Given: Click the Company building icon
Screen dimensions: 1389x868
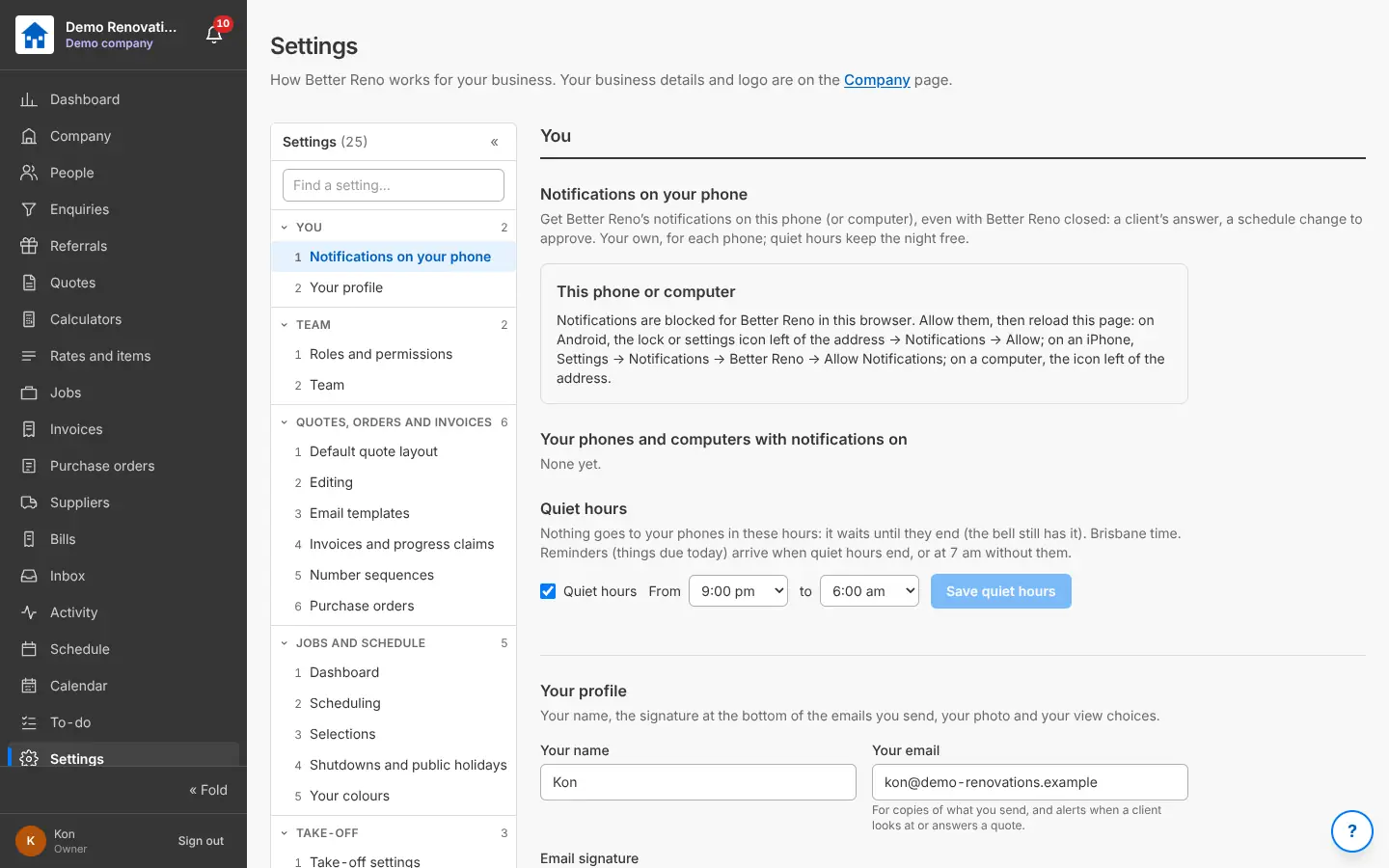Looking at the screenshot, I should coord(29,136).
